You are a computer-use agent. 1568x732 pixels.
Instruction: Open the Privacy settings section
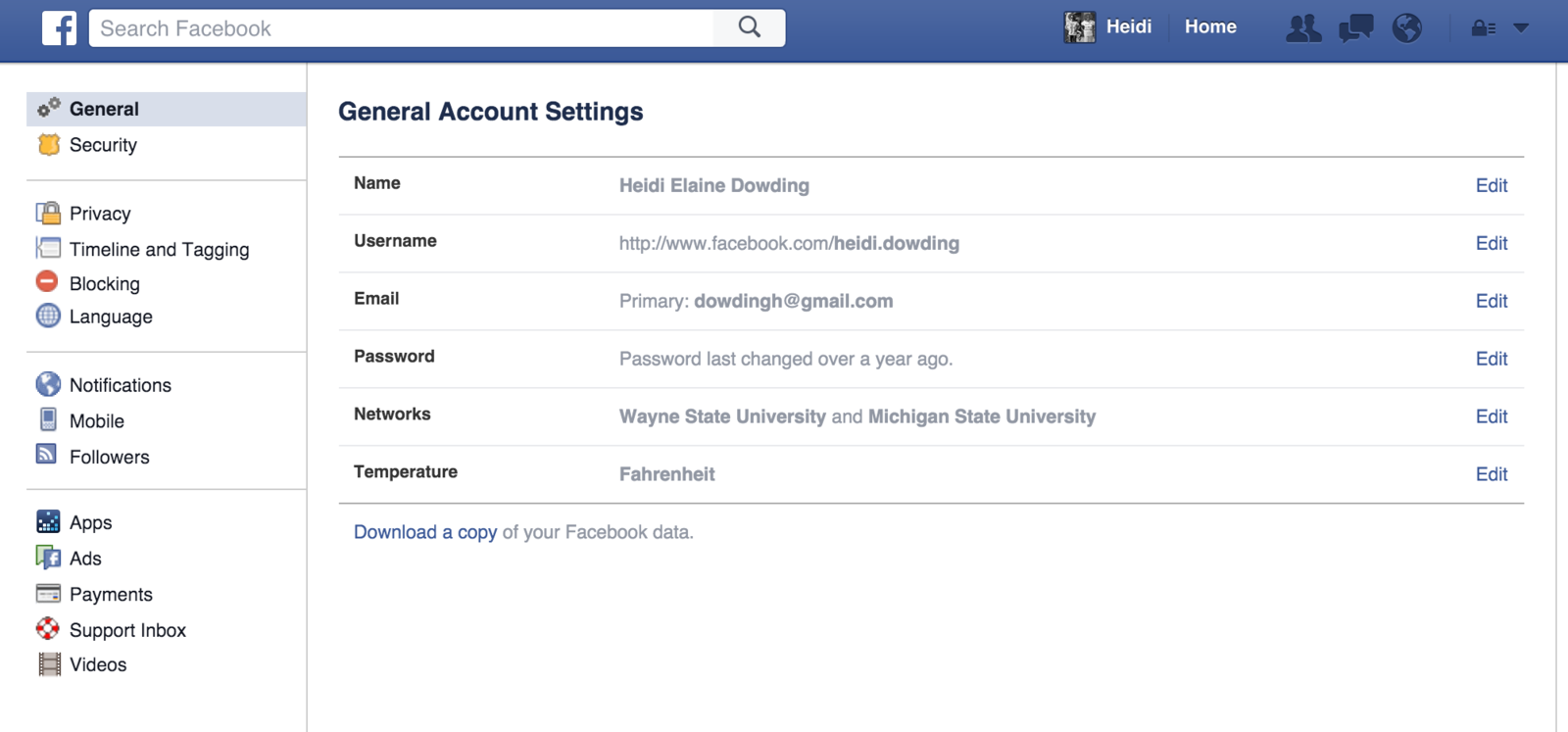pyautogui.click(x=100, y=214)
